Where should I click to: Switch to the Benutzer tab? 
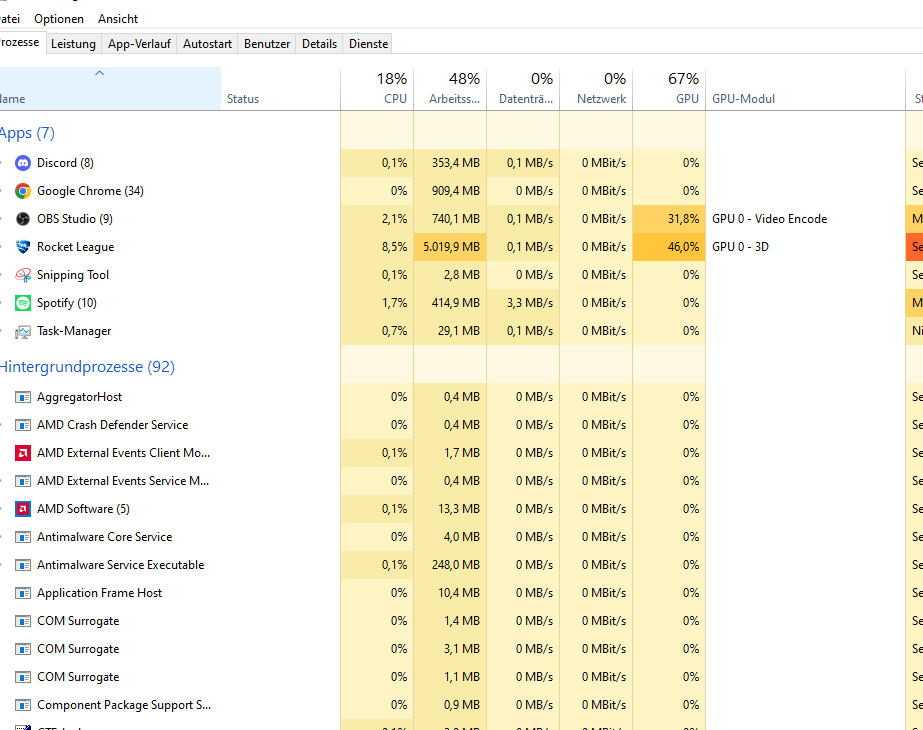(267, 44)
